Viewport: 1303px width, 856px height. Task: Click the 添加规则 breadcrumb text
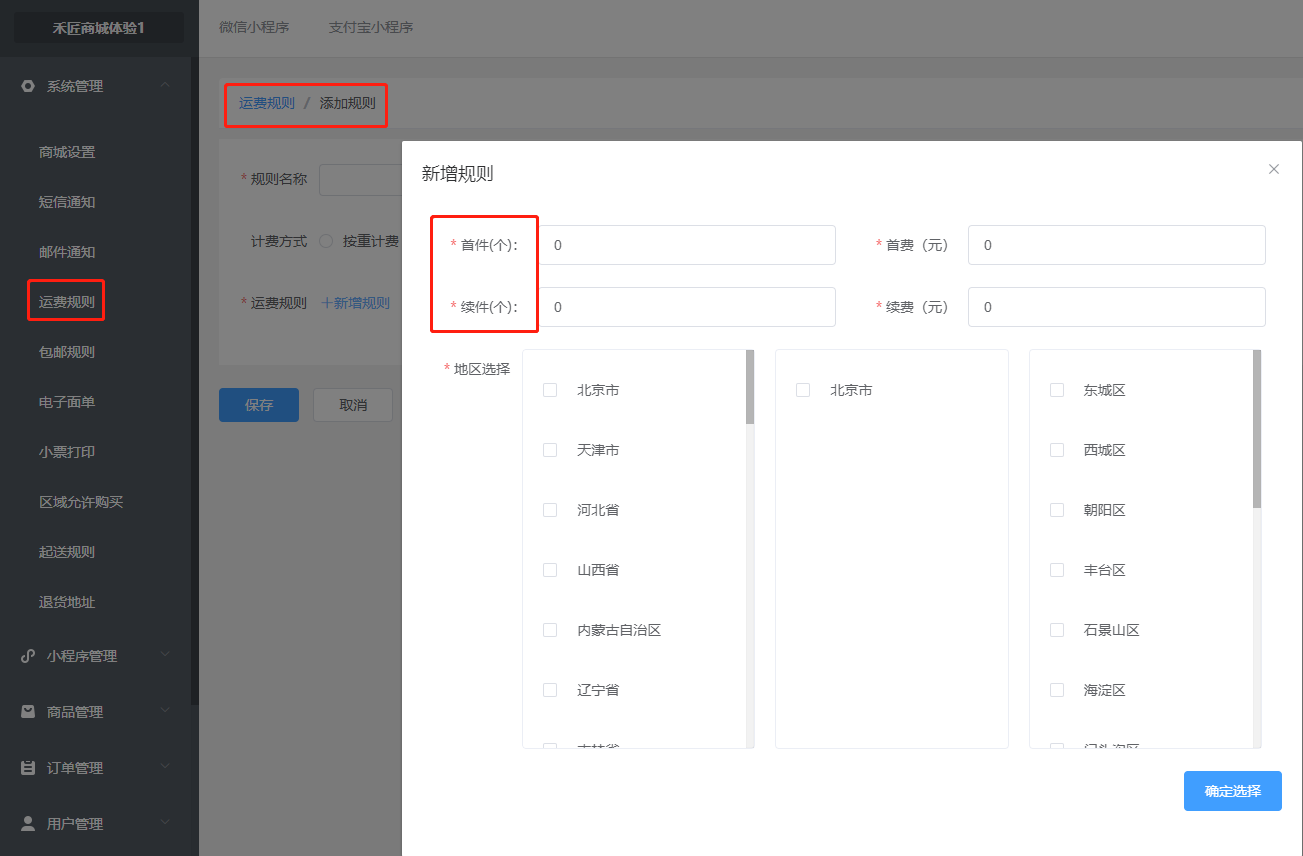[x=347, y=103]
